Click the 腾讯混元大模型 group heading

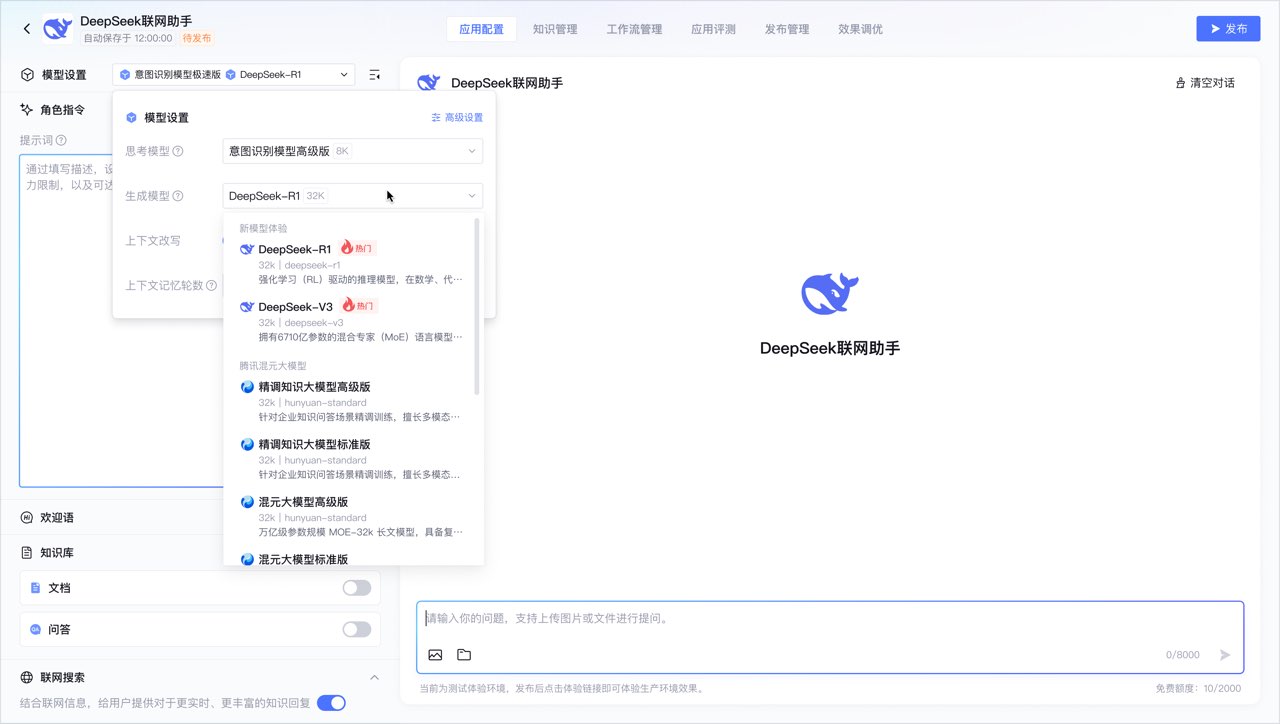pyautogui.click(x=273, y=366)
